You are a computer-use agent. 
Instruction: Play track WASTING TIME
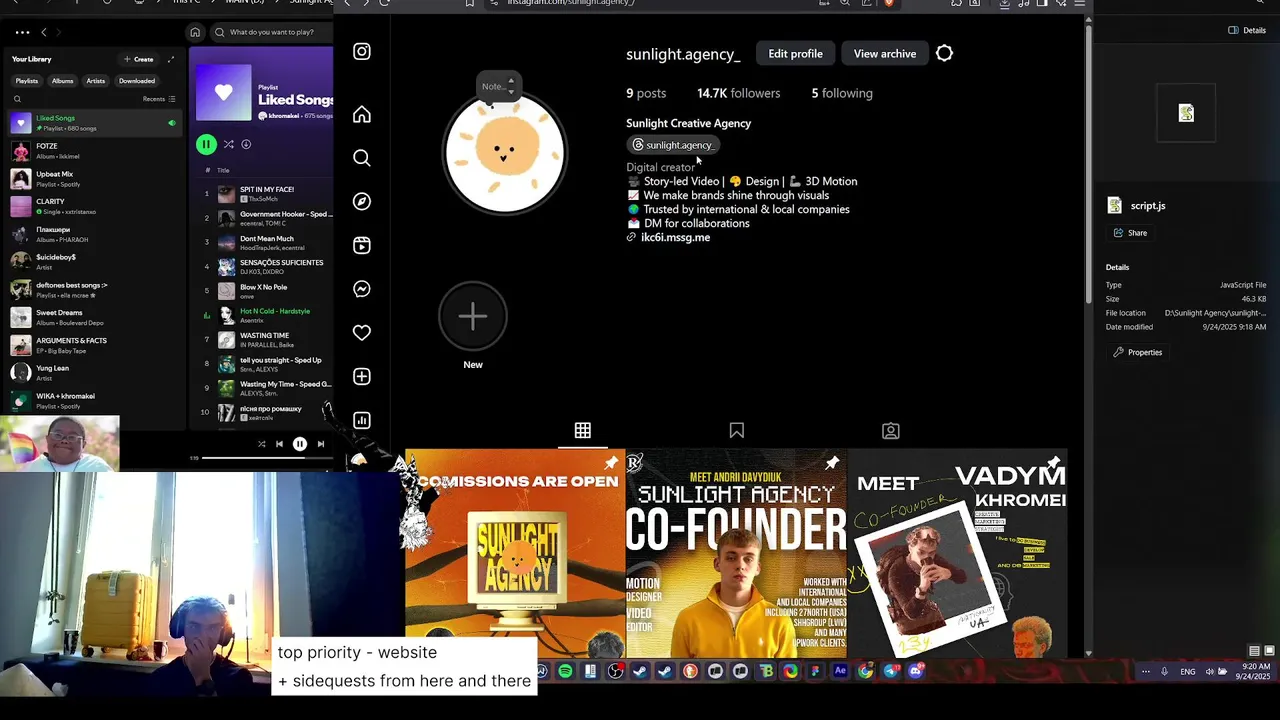pos(265,340)
